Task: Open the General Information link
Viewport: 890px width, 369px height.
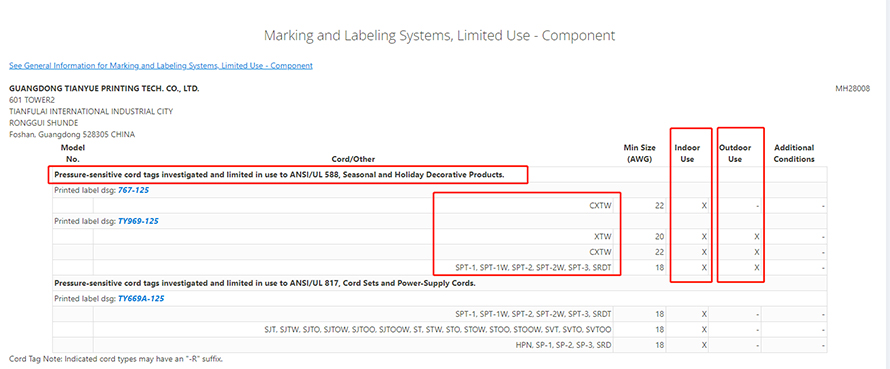Action: [x=161, y=66]
